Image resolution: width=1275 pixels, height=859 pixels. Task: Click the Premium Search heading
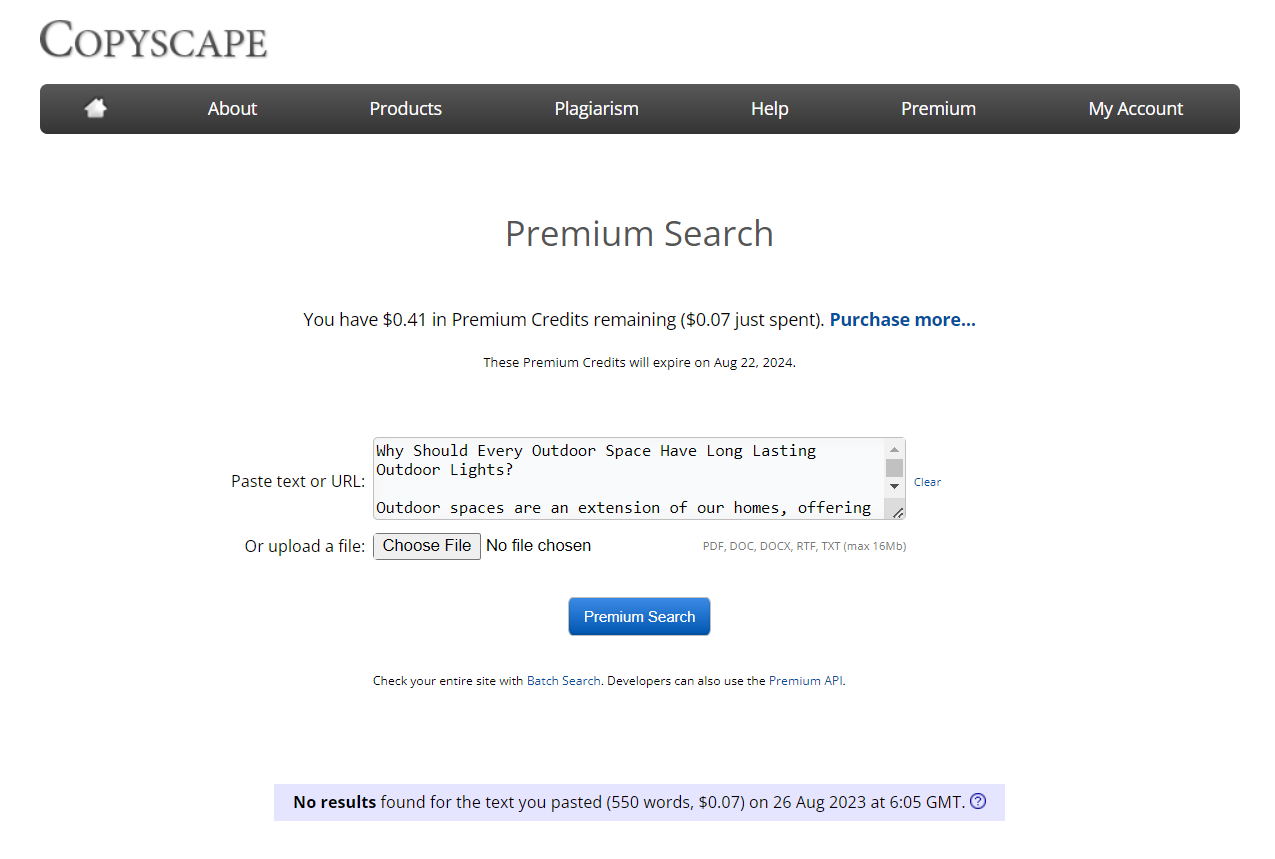[x=639, y=233]
